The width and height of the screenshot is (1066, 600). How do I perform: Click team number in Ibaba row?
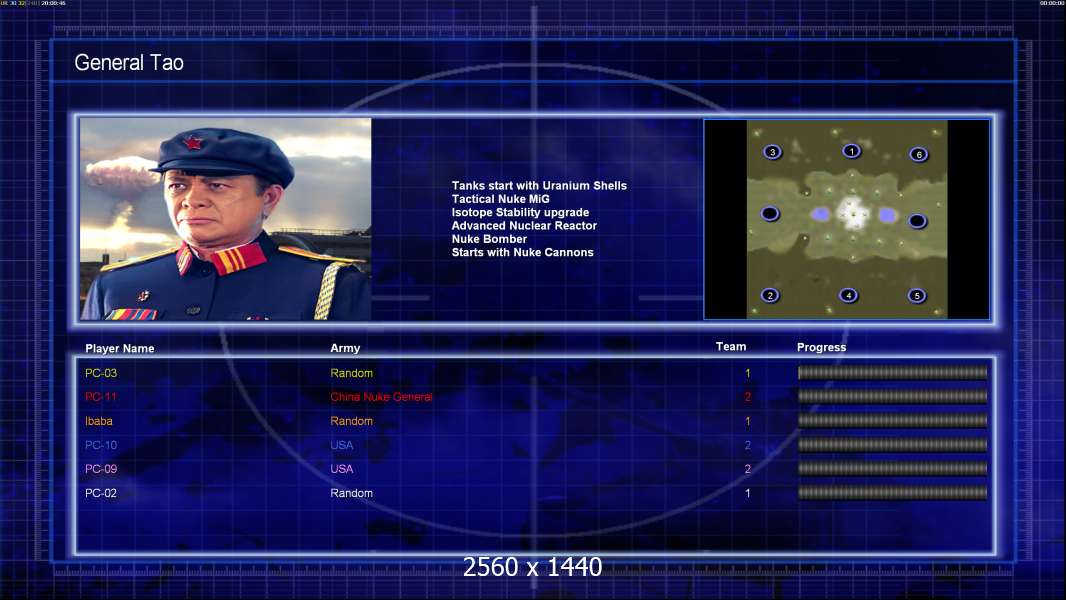pos(748,421)
